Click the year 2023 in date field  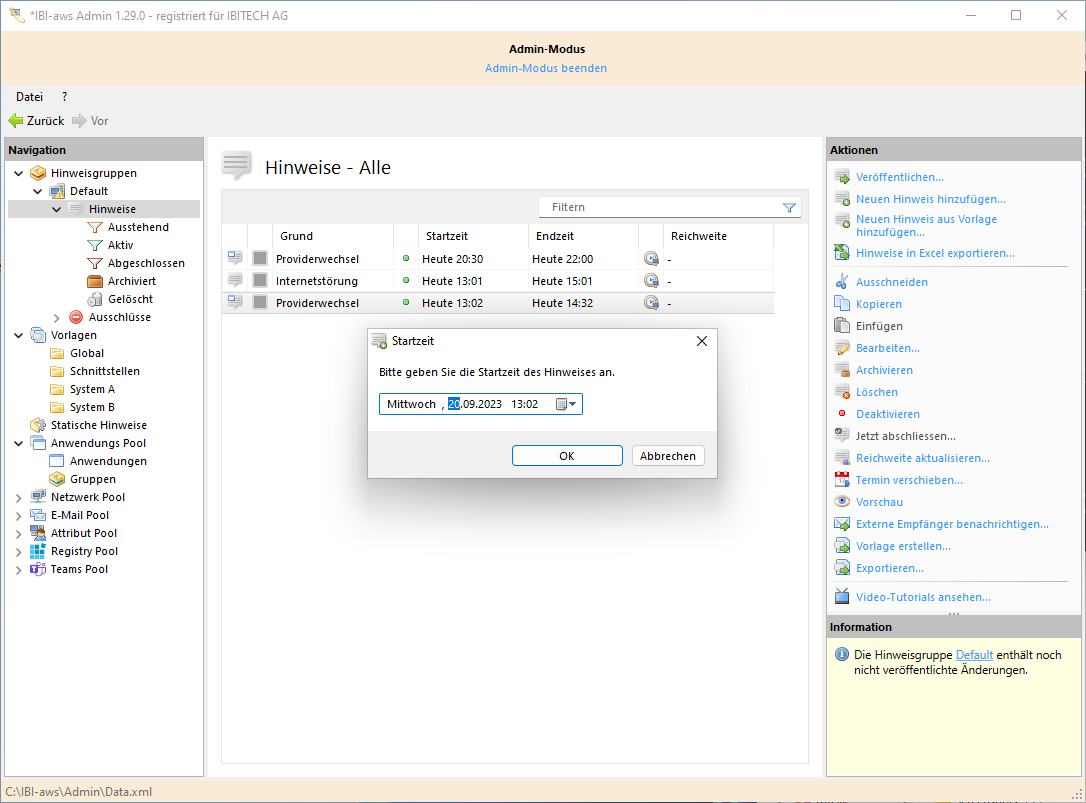(489, 404)
